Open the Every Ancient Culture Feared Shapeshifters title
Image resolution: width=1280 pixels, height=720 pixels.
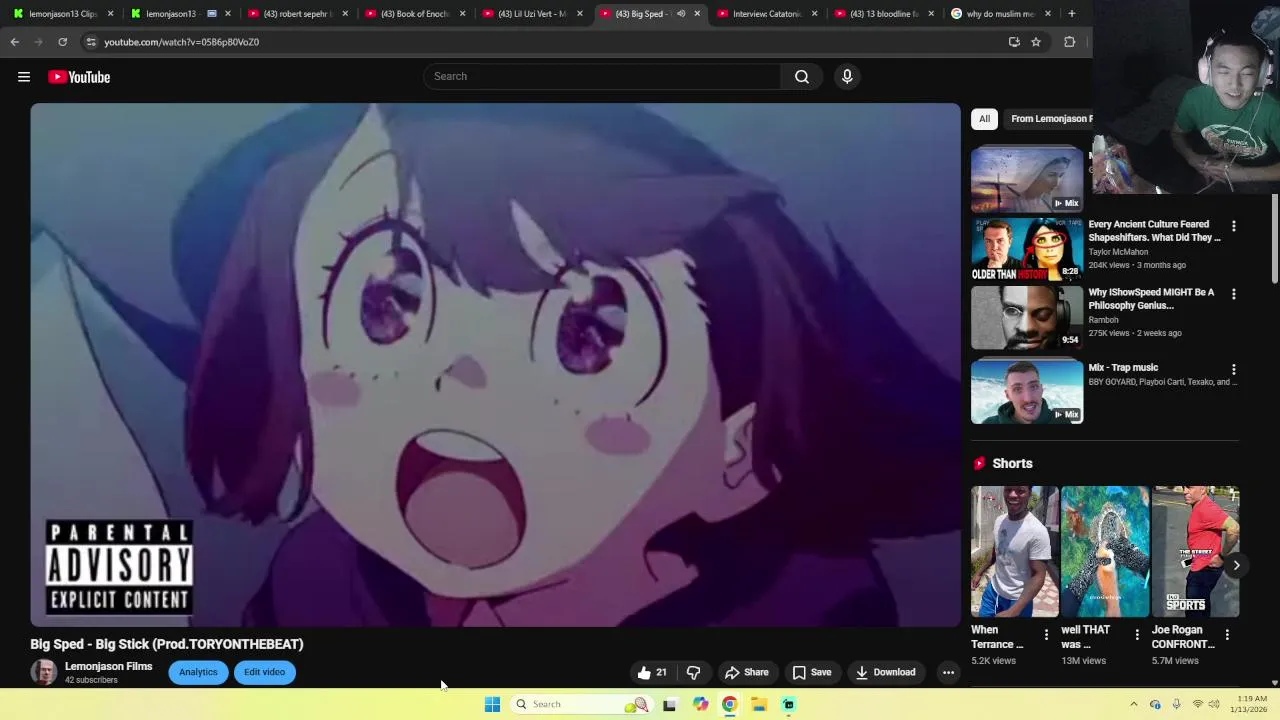click(1155, 231)
